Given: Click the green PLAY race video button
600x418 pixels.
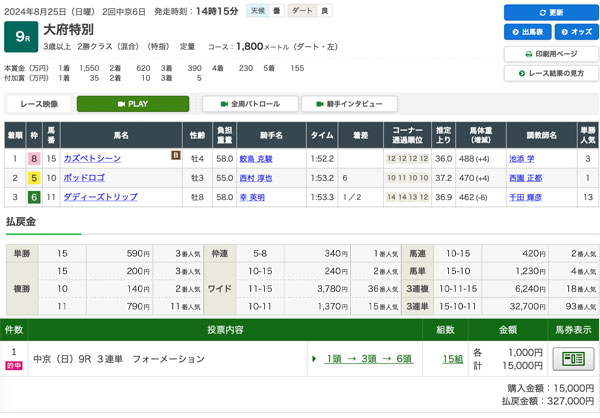Looking at the screenshot, I should tap(132, 104).
